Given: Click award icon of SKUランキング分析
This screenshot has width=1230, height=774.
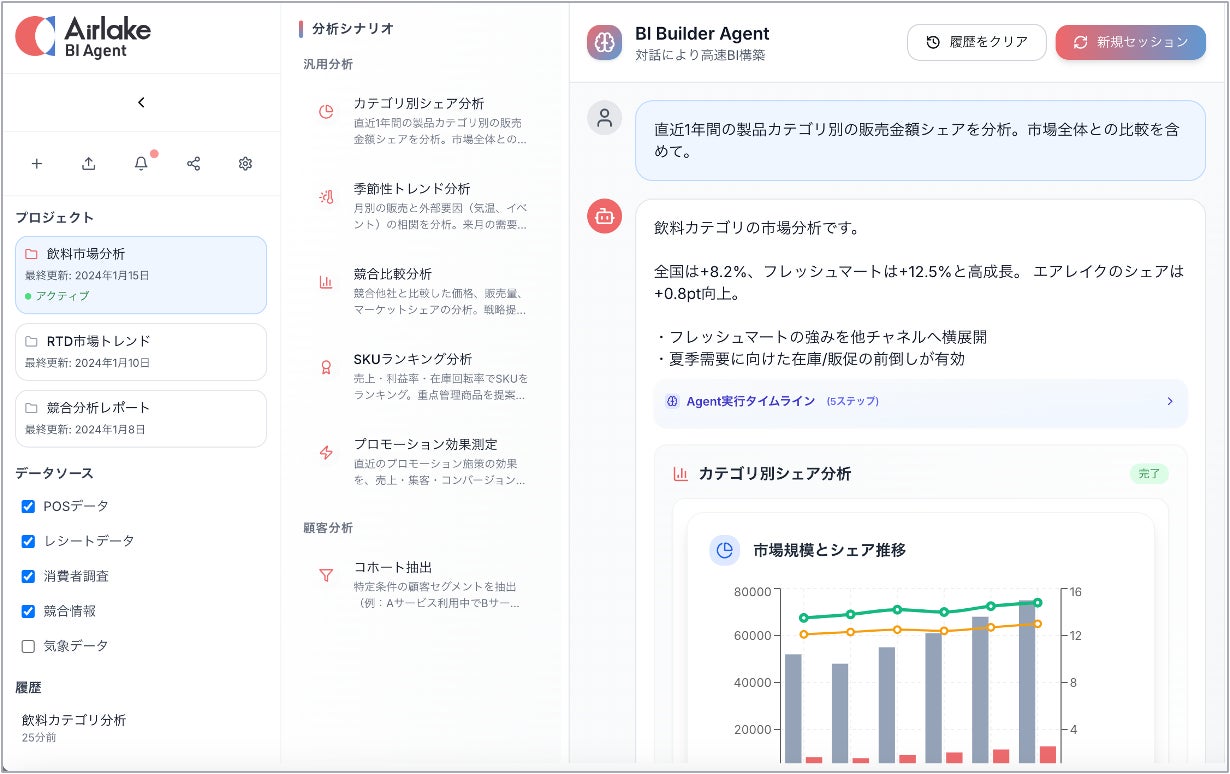Looking at the screenshot, I should point(326,367).
